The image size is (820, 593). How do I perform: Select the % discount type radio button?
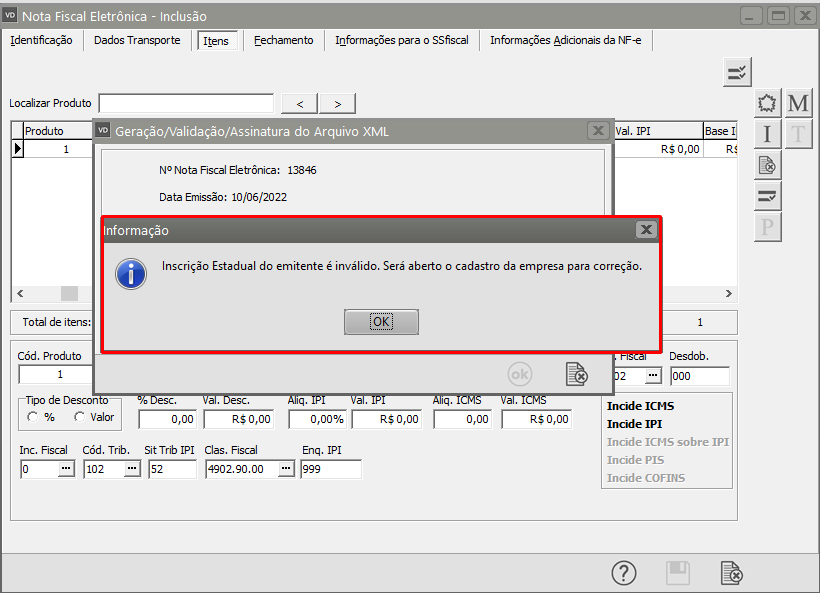[x=33, y=417]
